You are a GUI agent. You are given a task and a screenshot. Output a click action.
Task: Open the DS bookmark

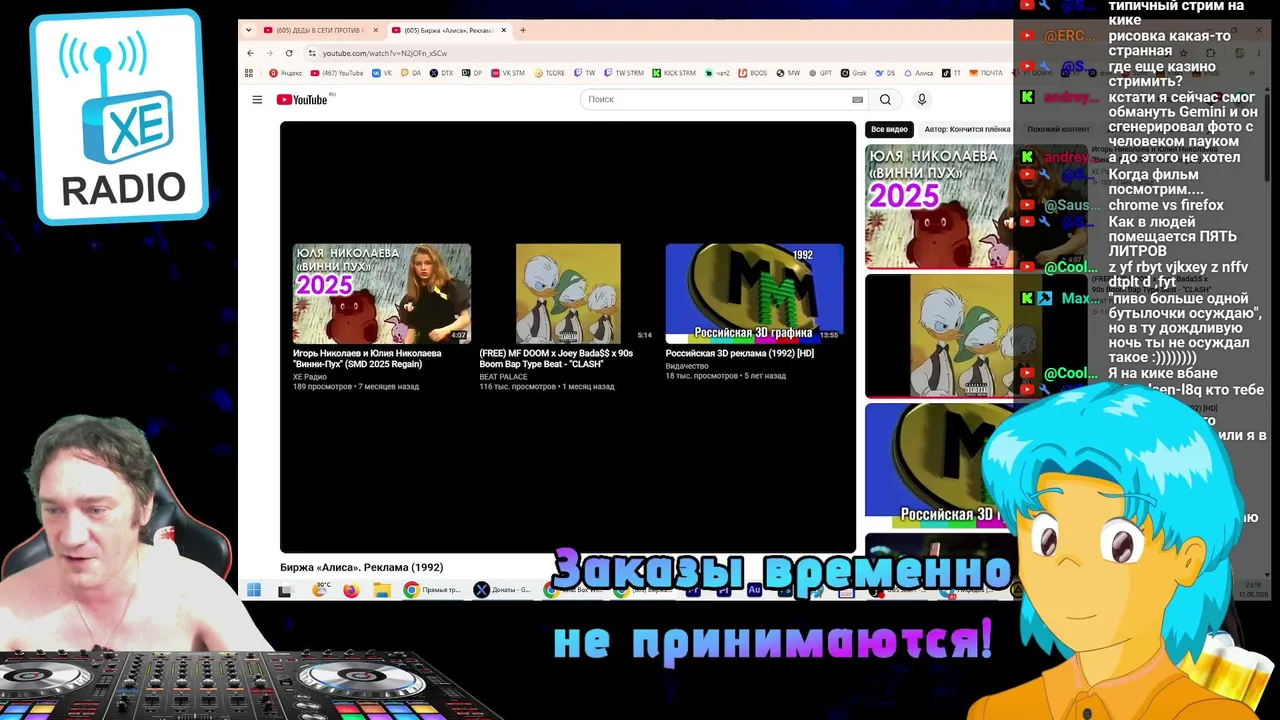[x=885, y=73]
